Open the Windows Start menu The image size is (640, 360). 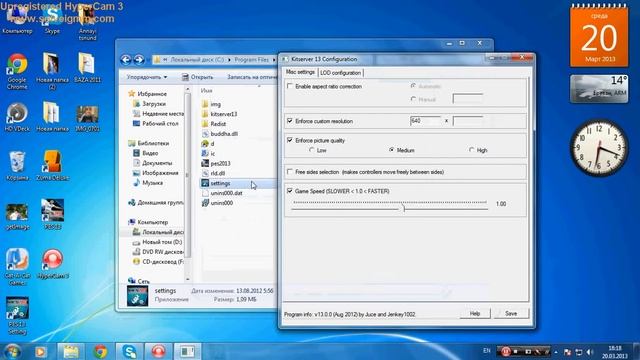pyautogui.click(x=11, y=351)
